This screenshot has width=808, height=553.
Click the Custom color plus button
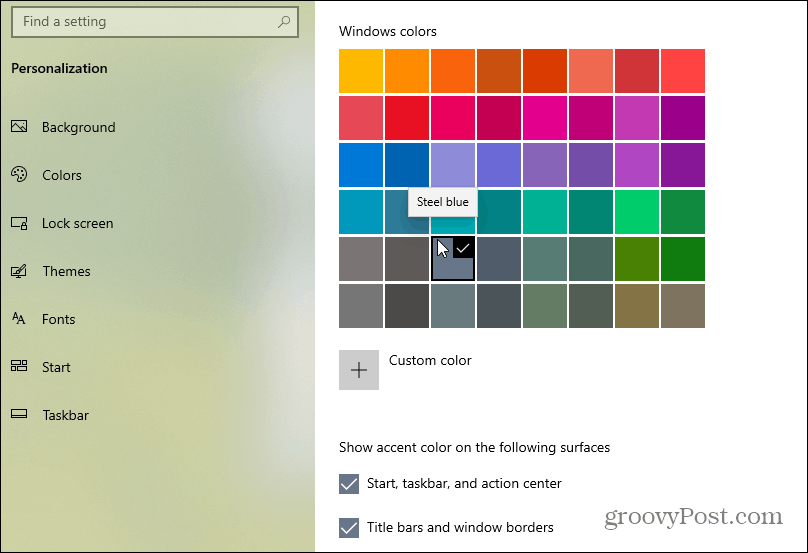pos(359,370)
